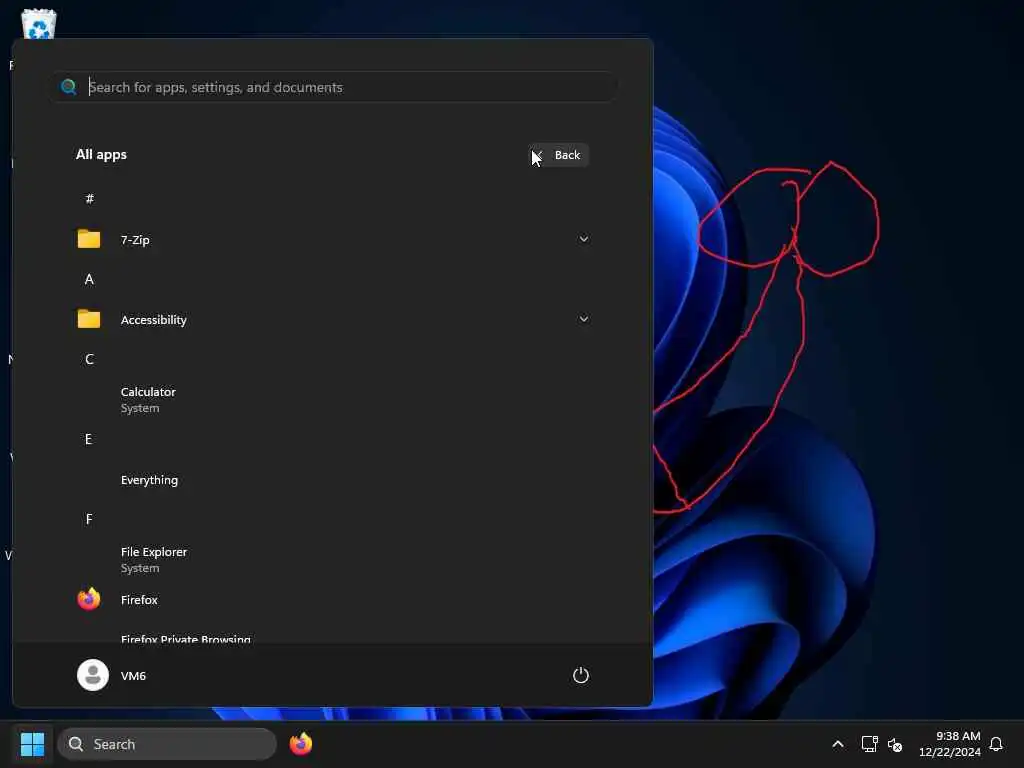Viewport: 1024px width, 768px height.
Task: Jump using the A letter header
Action: point(89,279)
